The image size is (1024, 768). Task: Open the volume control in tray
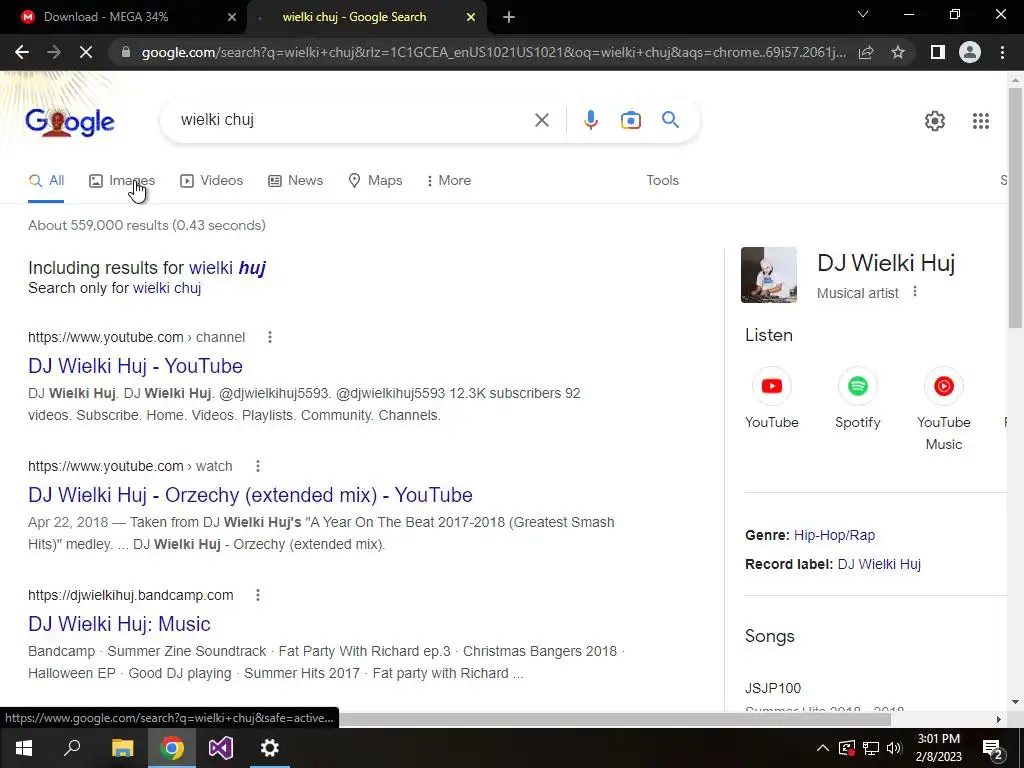point(894,748)
